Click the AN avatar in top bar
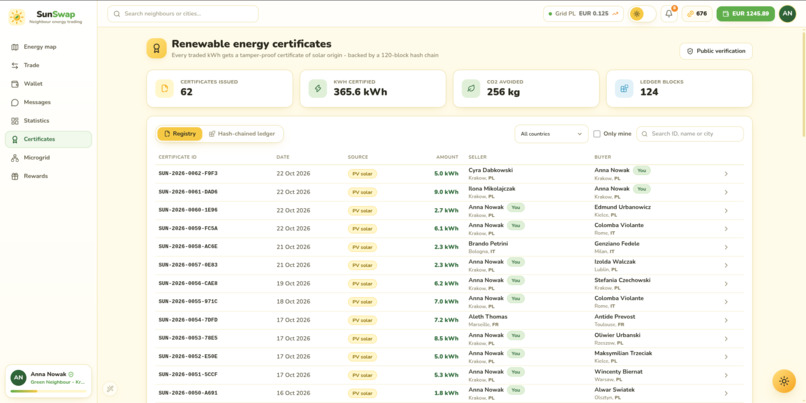Viewport: 806px width, 403px height. point(787,14)
